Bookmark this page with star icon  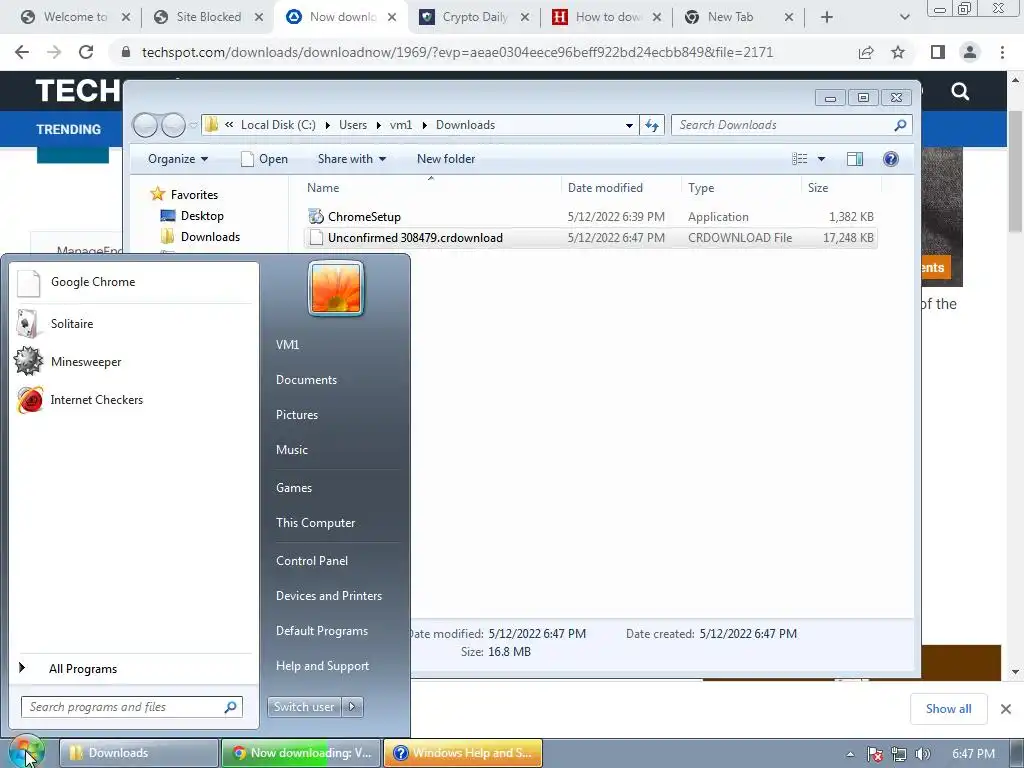pos(898,52)
